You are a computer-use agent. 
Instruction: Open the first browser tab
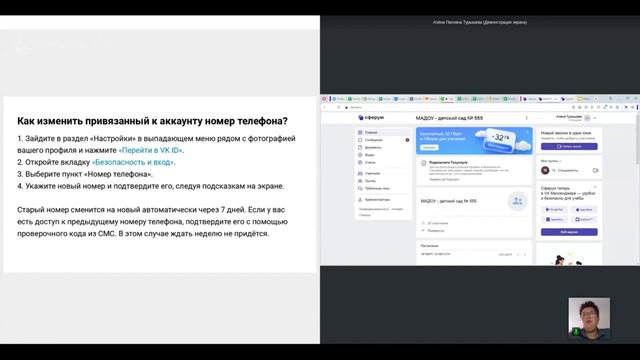pos(338,99)
